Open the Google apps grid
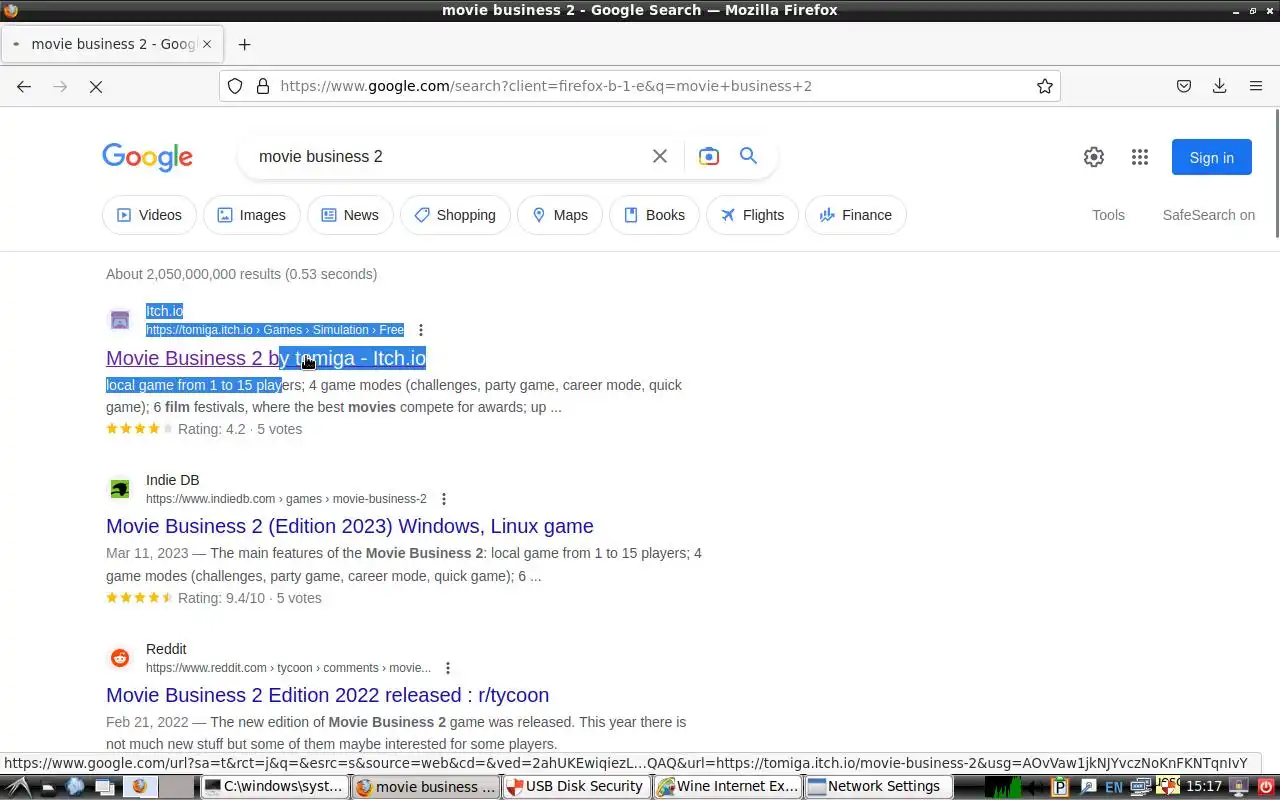This screenshot has width=1280, height=800. (x=1140, y=157)
